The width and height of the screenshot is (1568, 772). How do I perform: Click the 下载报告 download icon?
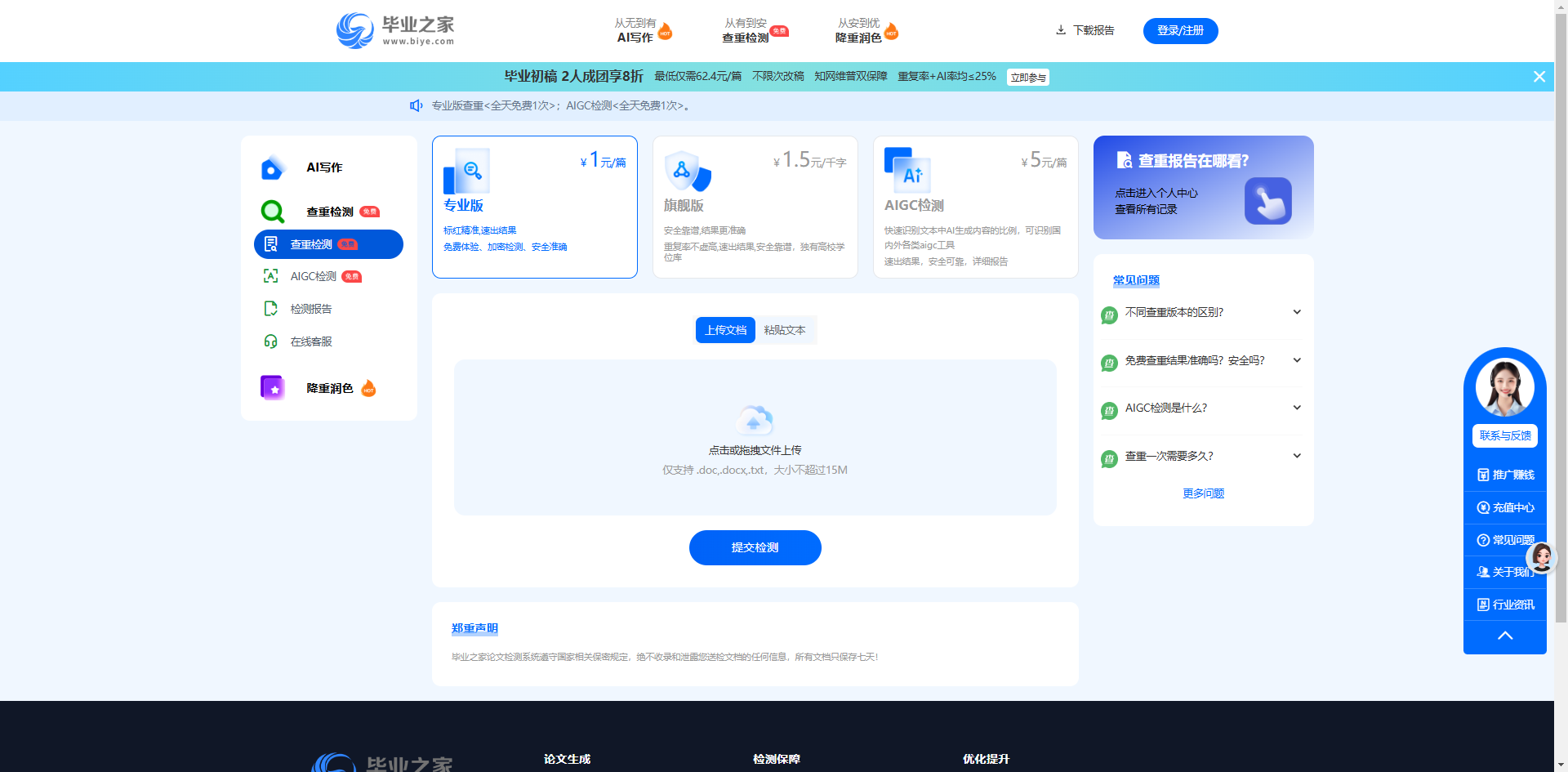click(1061, 30)
